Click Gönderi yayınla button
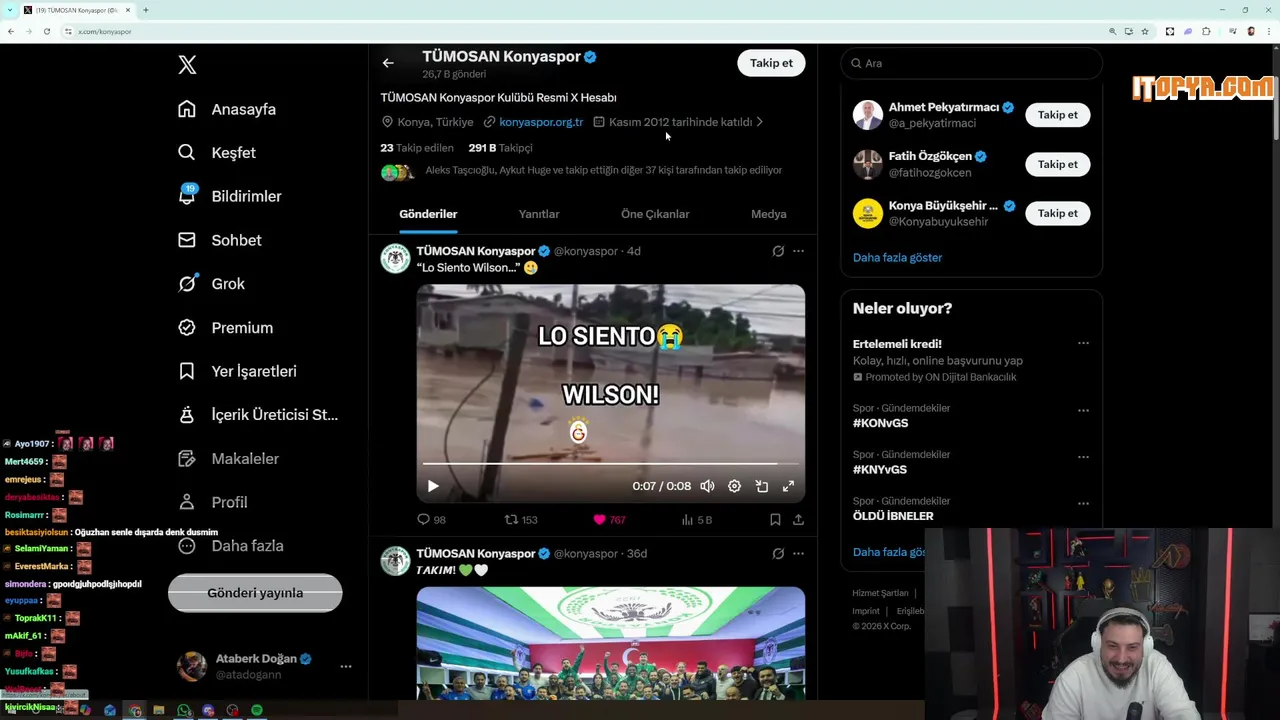Viewport: 1280px width, 720px height. pos(255,593)
